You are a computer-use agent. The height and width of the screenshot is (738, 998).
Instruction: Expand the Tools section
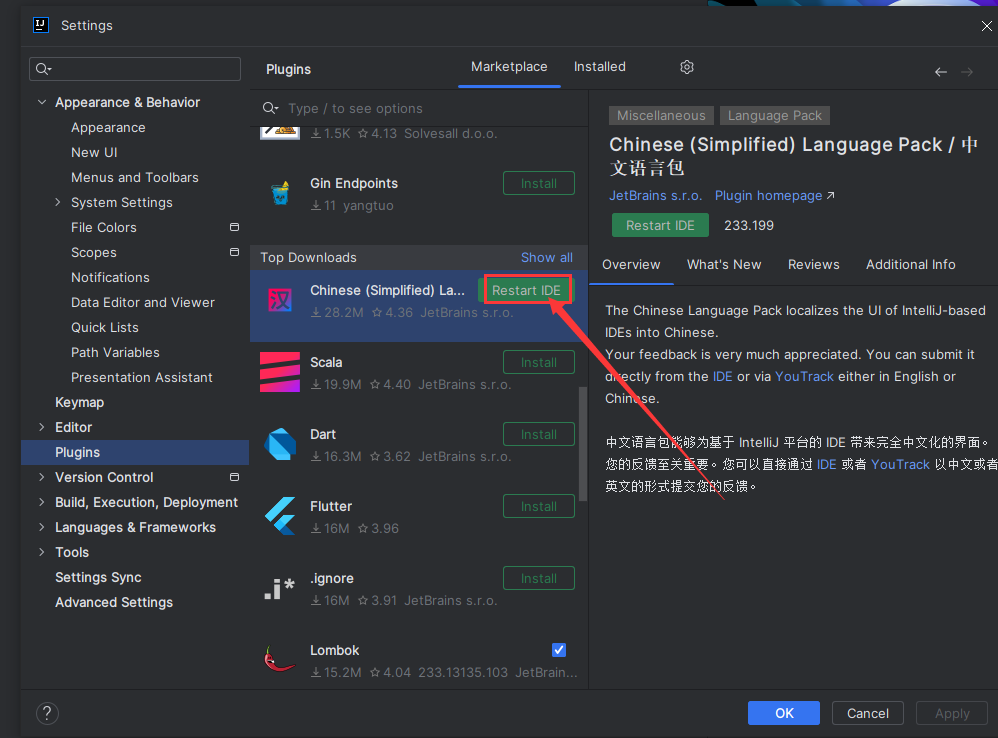pos(41,552)
